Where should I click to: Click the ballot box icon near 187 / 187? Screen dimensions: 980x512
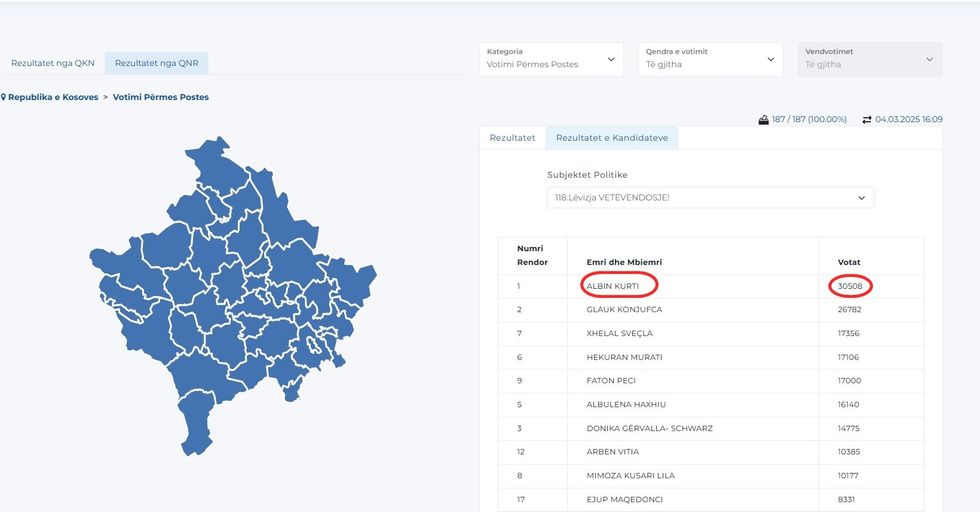click(x=763, y=119)
